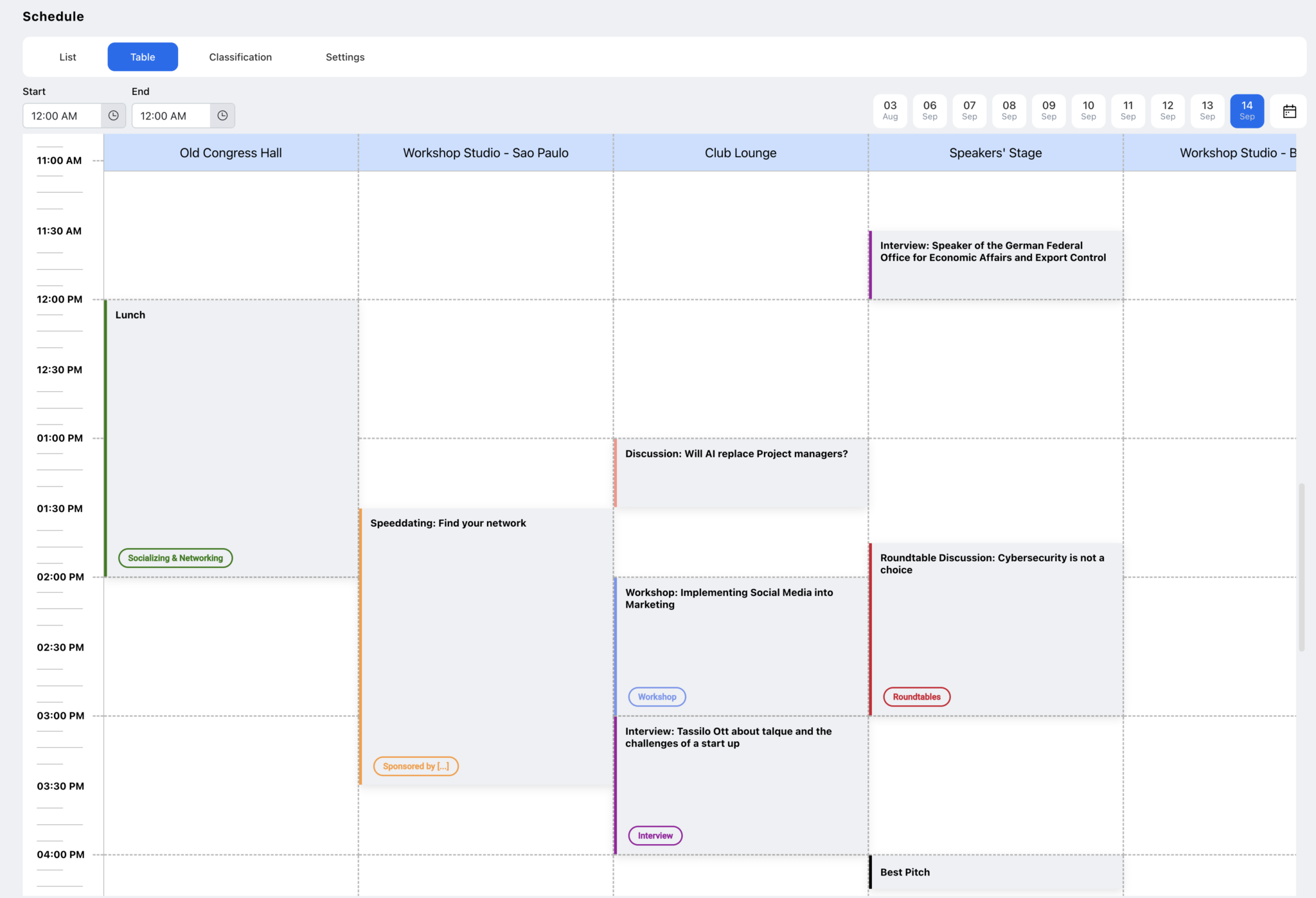Switch to the List tab
This screenshot has width=1316, height=898.
click(x=67, y=57)
